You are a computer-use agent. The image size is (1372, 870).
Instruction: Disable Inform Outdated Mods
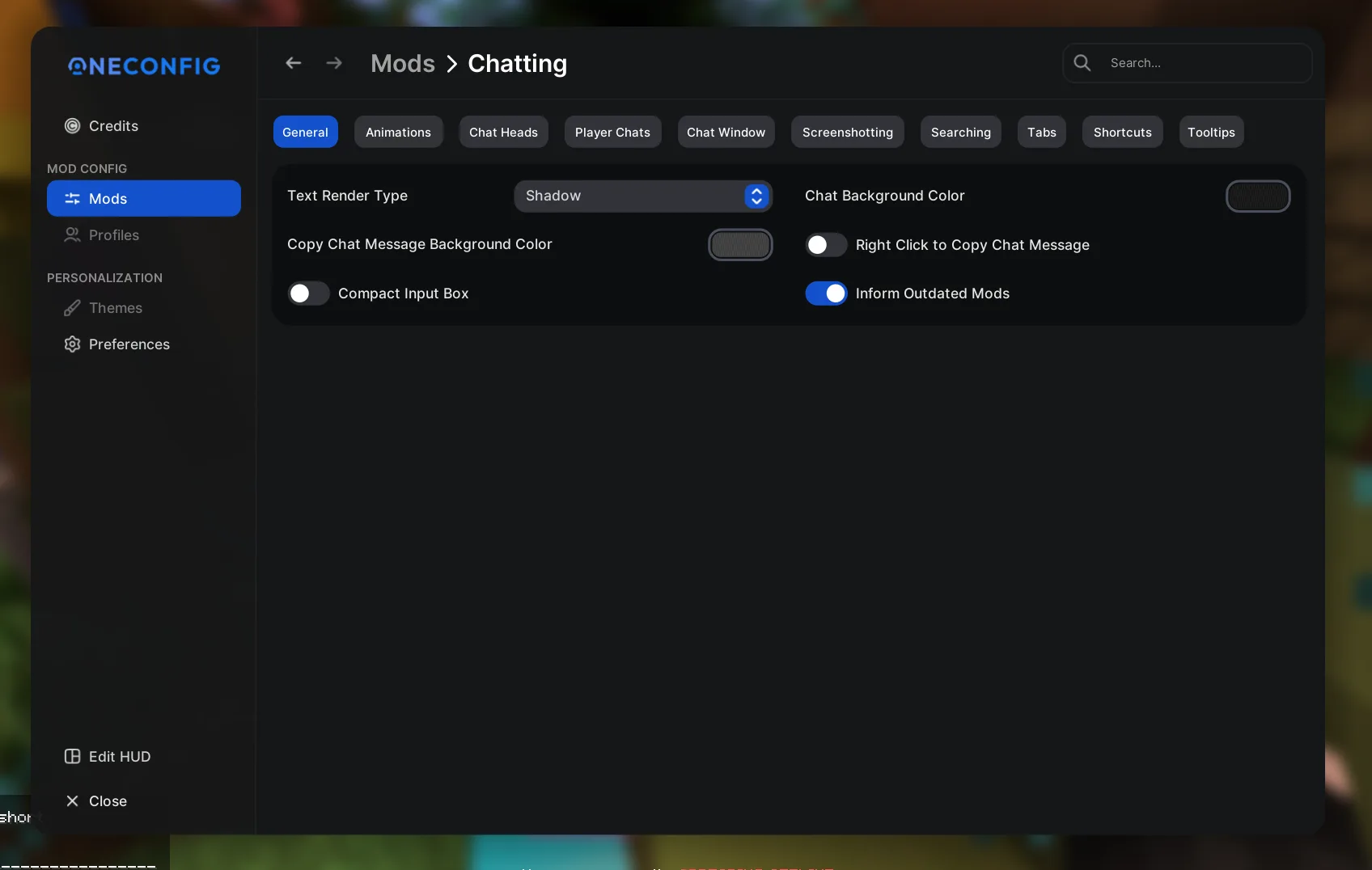click(x=826, y=293)
